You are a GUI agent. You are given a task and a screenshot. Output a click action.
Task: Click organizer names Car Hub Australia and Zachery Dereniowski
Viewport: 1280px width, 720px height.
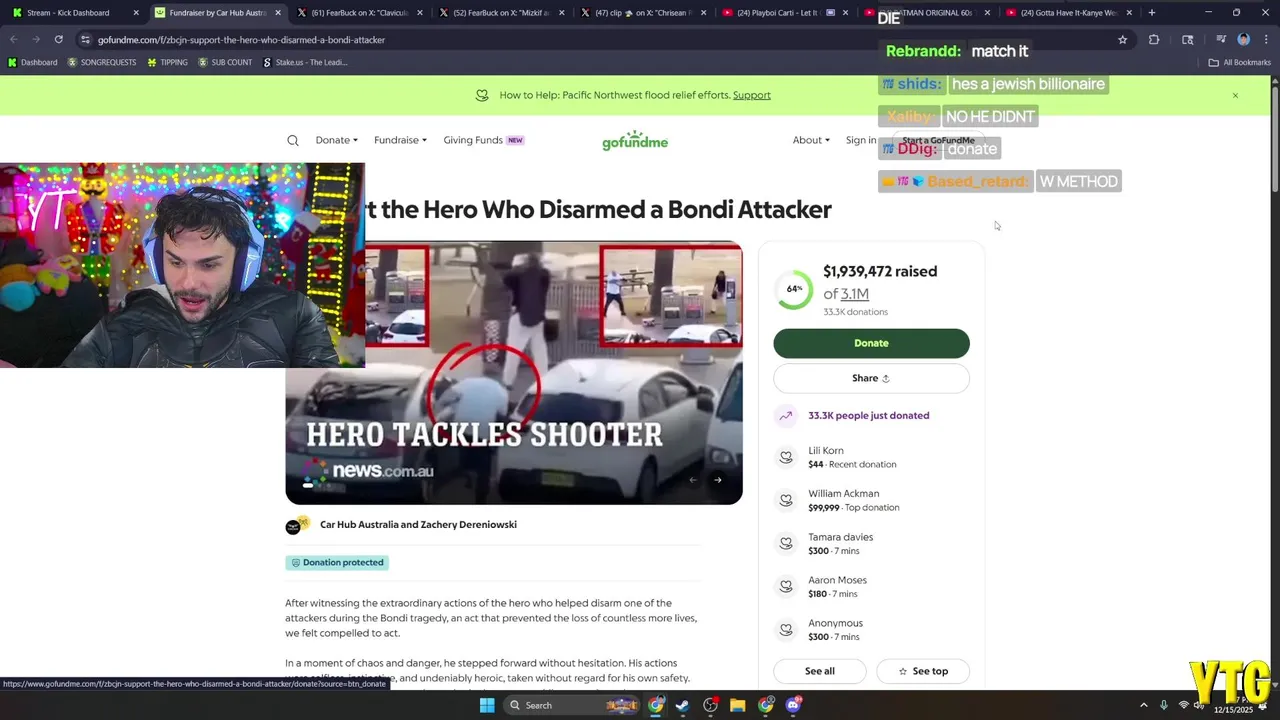point(418,525)
